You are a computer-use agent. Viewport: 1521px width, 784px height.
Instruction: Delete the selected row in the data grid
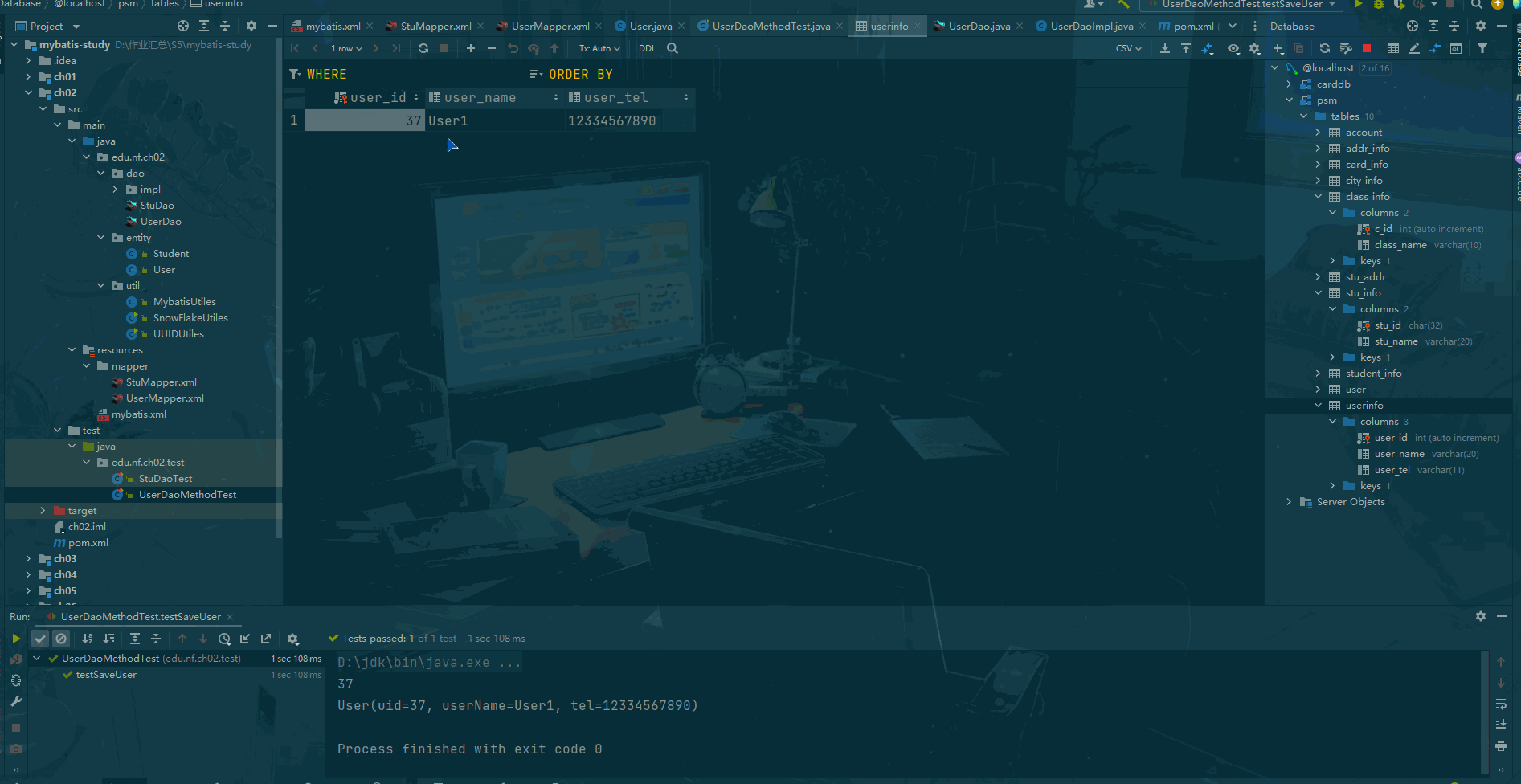[491, 48]
